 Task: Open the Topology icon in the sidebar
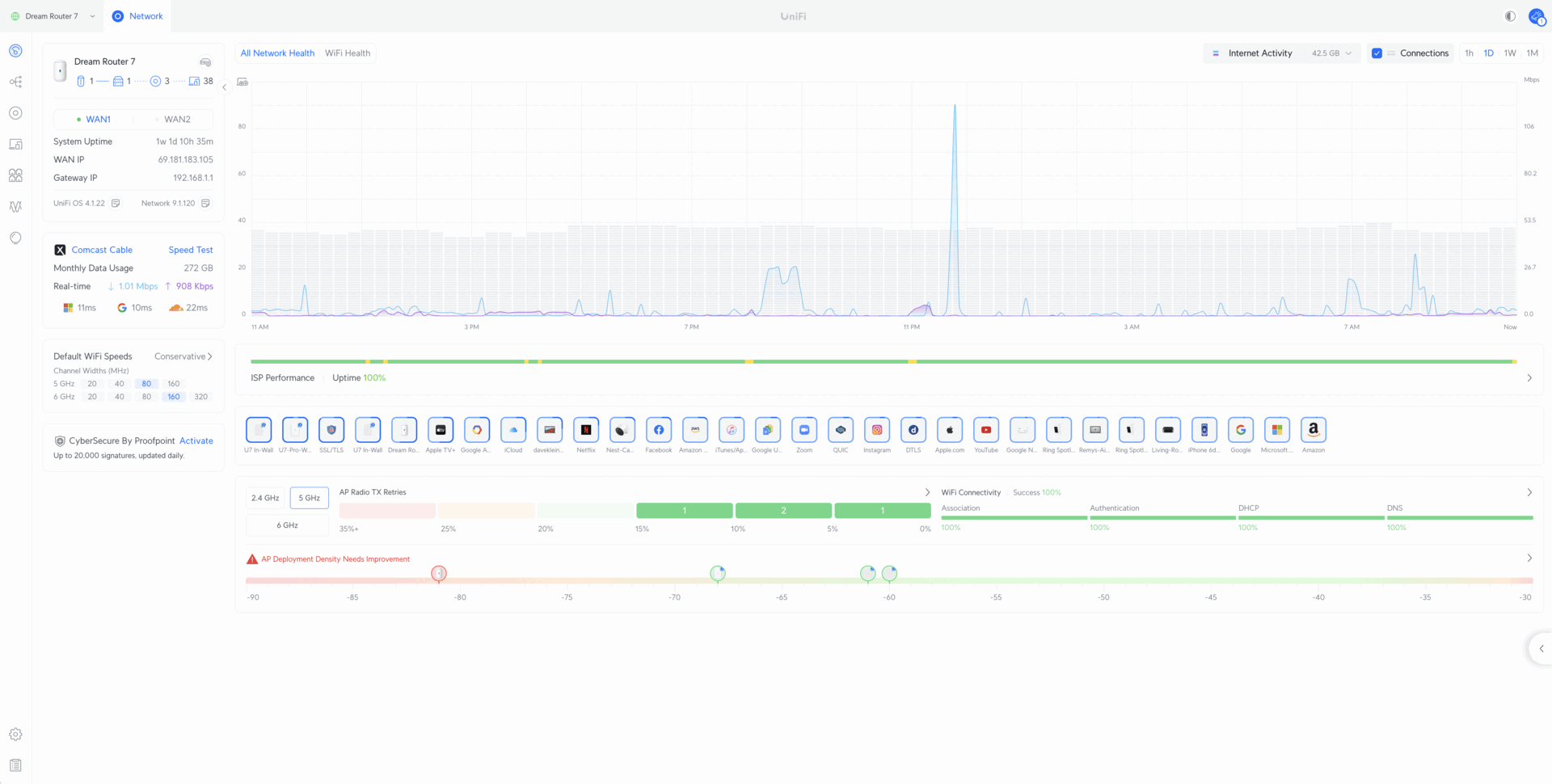click(15, 82)
